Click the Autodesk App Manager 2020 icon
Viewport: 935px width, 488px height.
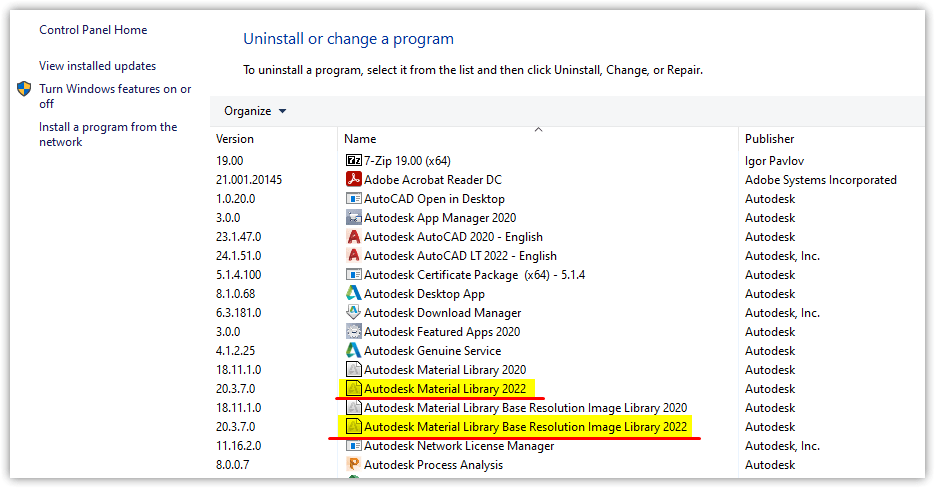point(354,217)
